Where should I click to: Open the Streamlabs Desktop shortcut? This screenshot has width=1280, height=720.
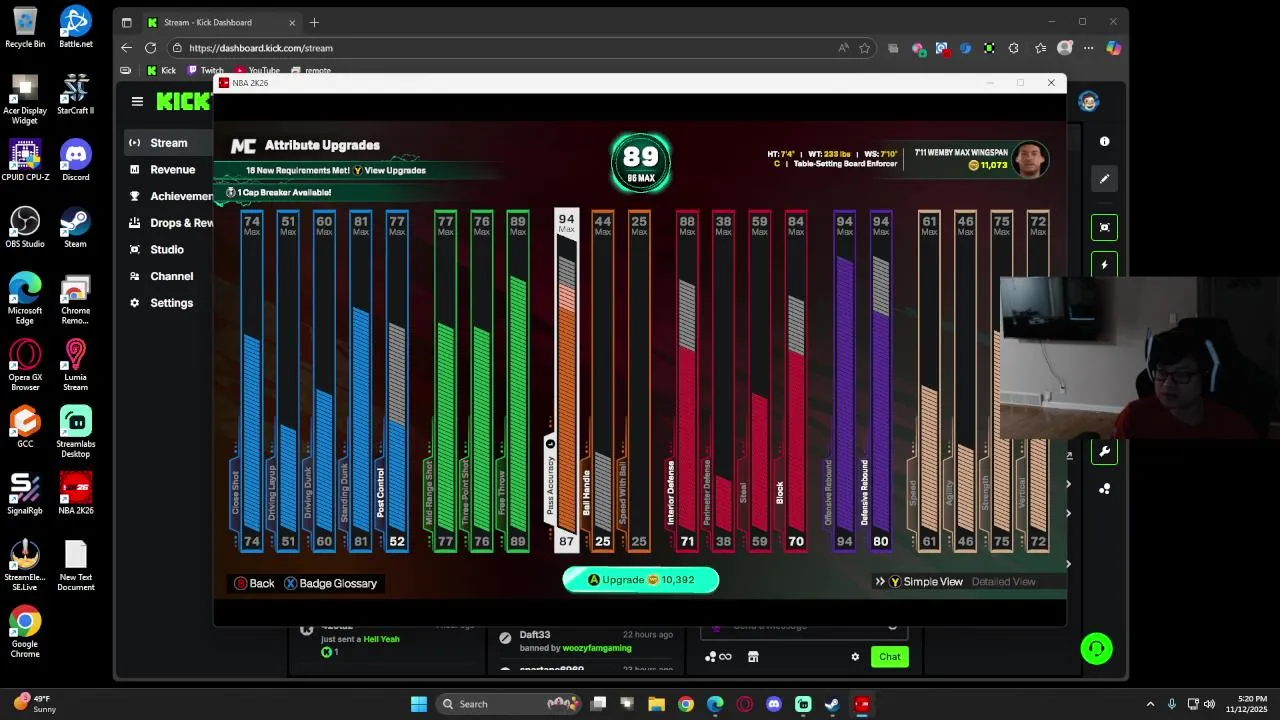(76, 432)
